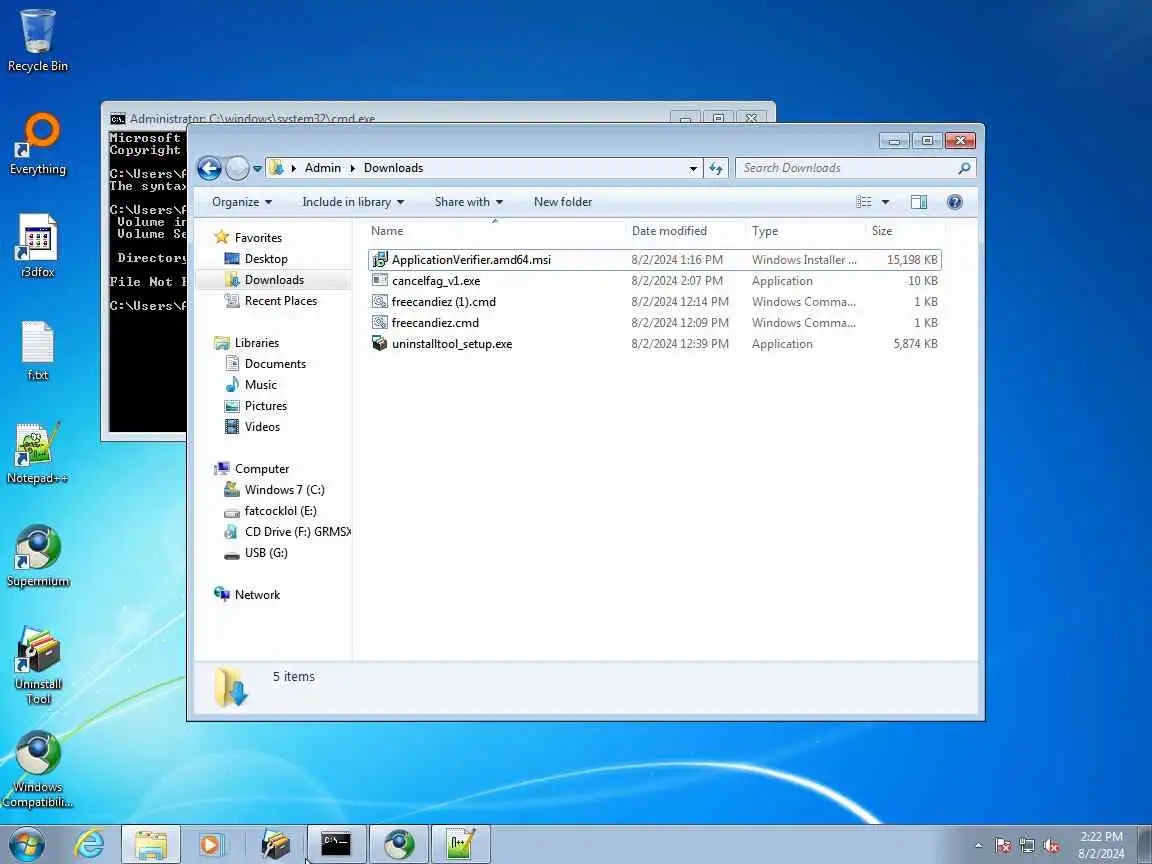Click the Start button orb
Image resolution: width=1152 pixels, height=864 pixels.
(x=27, y=844)
